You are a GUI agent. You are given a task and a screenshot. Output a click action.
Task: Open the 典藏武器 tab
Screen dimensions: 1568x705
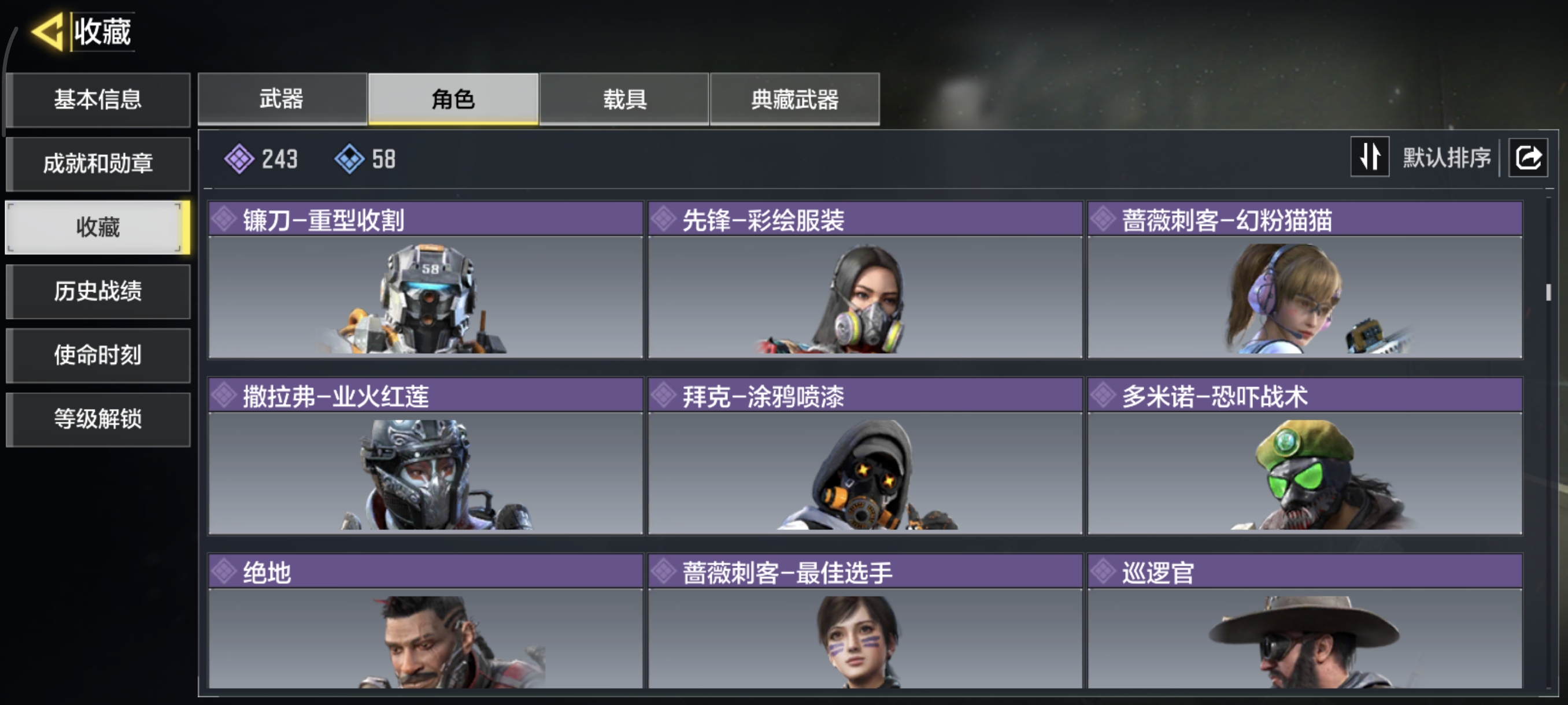tap(794, 99)
